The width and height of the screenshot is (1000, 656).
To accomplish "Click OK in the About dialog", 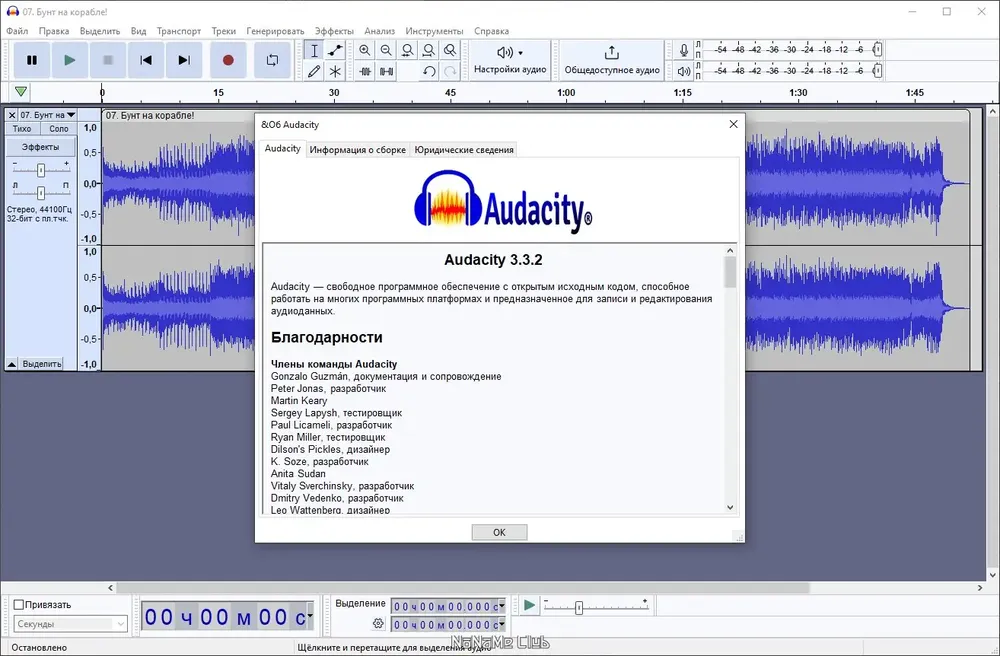I will pyautogui.click(x=499, y=532).
